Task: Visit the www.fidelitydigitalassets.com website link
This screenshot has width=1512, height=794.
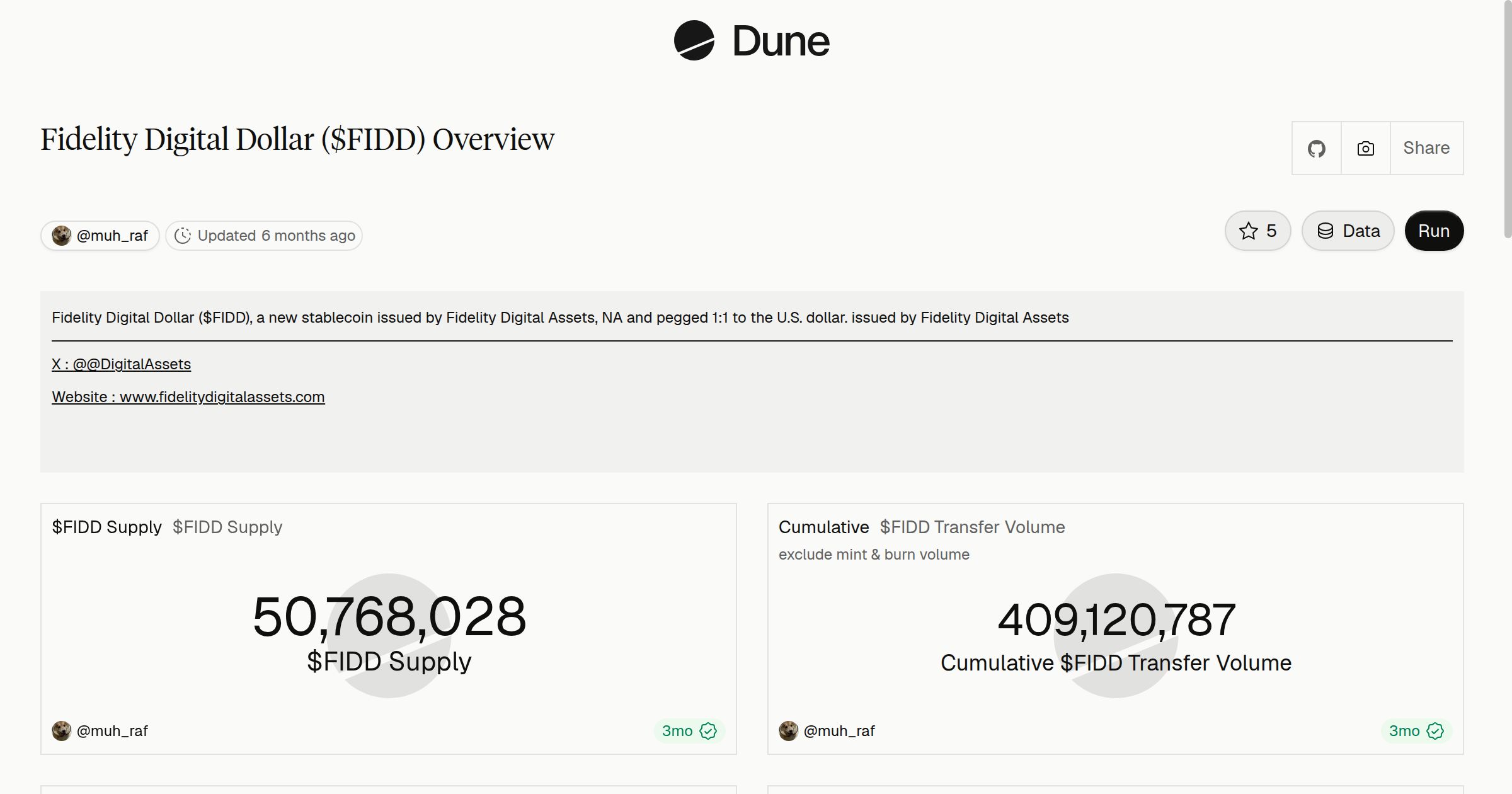Action: pos(188,397)
